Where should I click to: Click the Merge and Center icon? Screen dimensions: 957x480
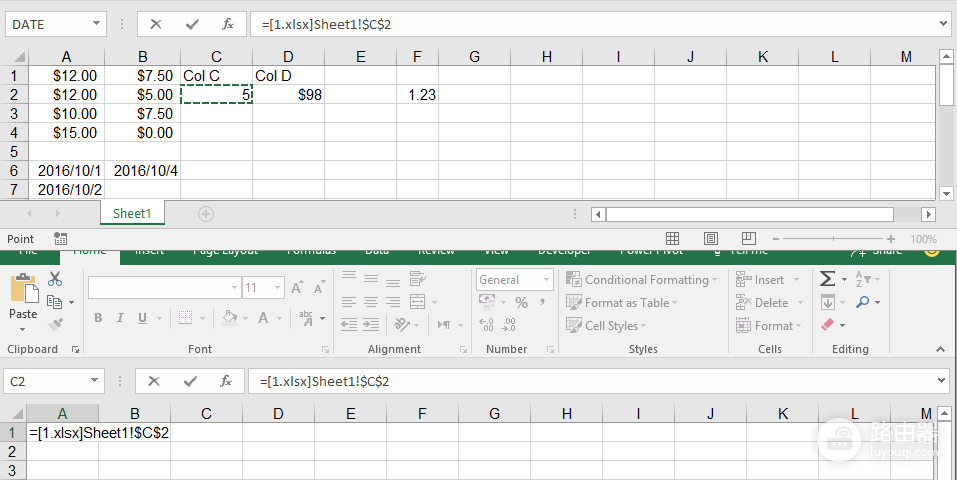417,302
